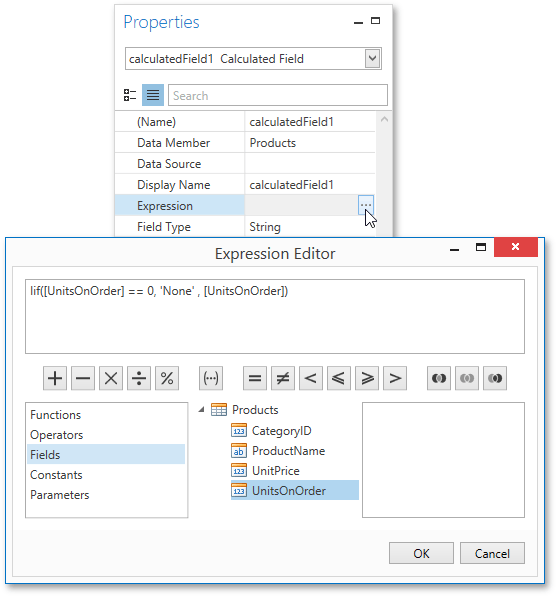
Task: Click the last logical operator button (Not)
Action: tap(495, 378)
